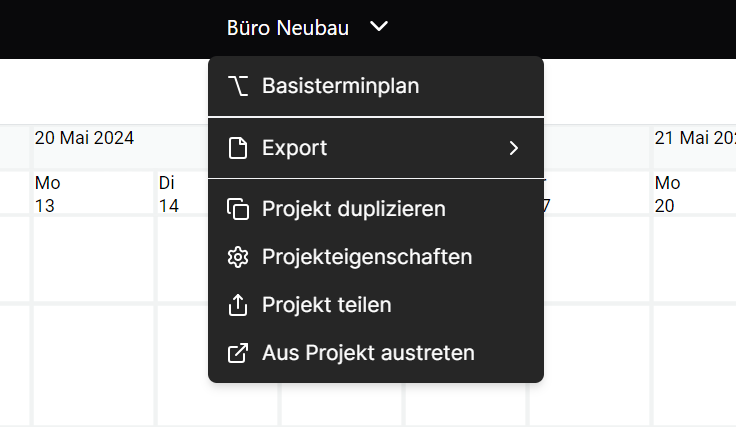
Task: Expand the Export submenu arrow
Action: [514, 148]
